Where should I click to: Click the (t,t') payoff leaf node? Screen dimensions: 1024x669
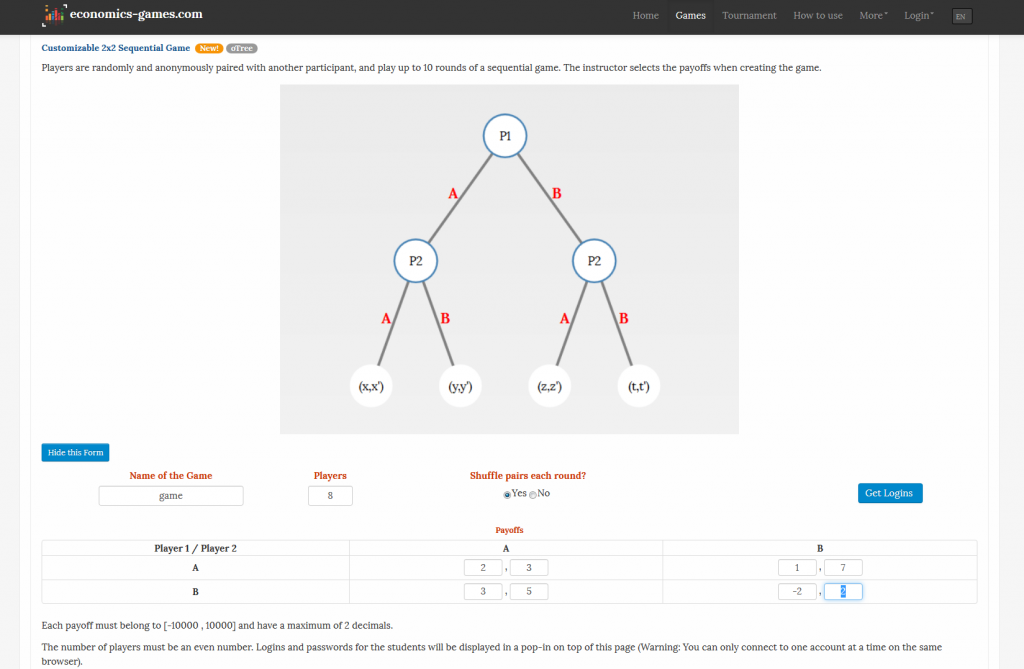pyautogui.click(x=638, y=386)
